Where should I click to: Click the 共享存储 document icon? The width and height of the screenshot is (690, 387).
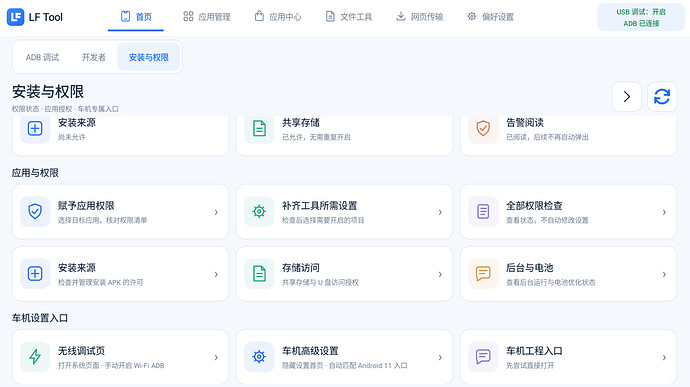tap(259, 129)
